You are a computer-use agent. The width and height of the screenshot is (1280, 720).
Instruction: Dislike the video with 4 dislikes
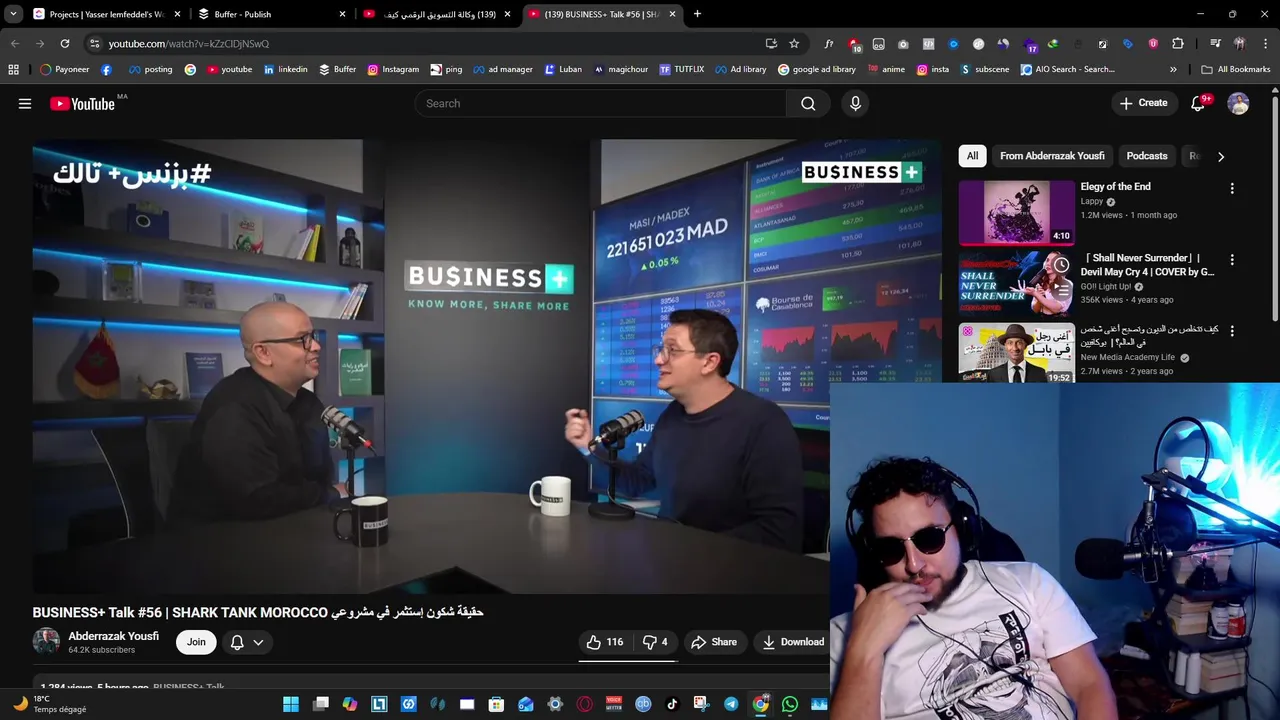point(655,642)
